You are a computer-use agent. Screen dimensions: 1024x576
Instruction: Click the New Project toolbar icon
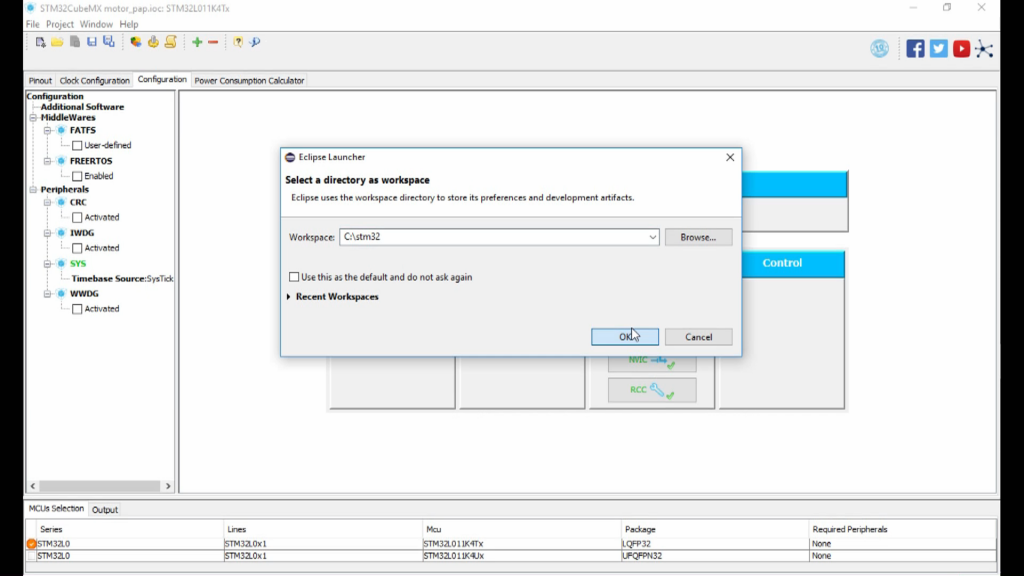pos(40,42)
